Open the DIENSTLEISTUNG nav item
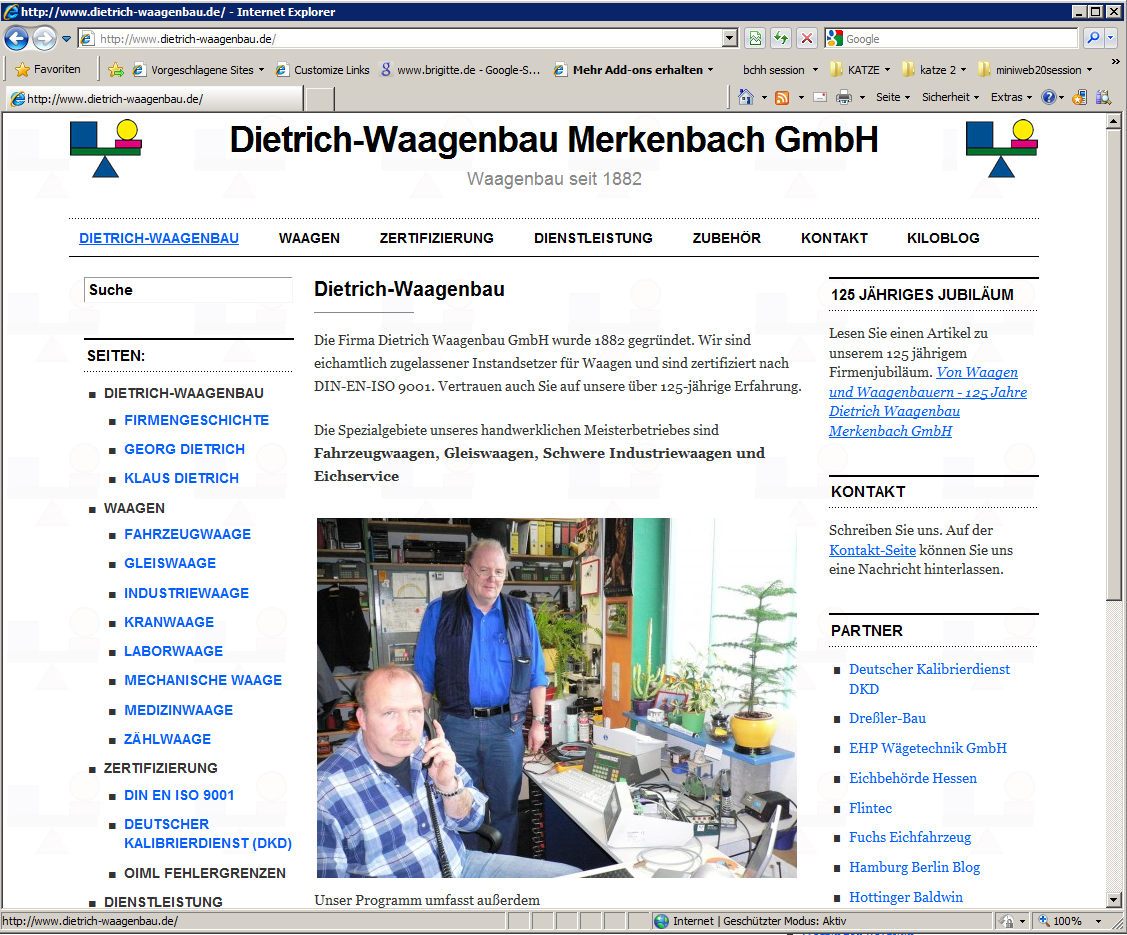Screen dimensions: 1127x935 tap(593, 238)
